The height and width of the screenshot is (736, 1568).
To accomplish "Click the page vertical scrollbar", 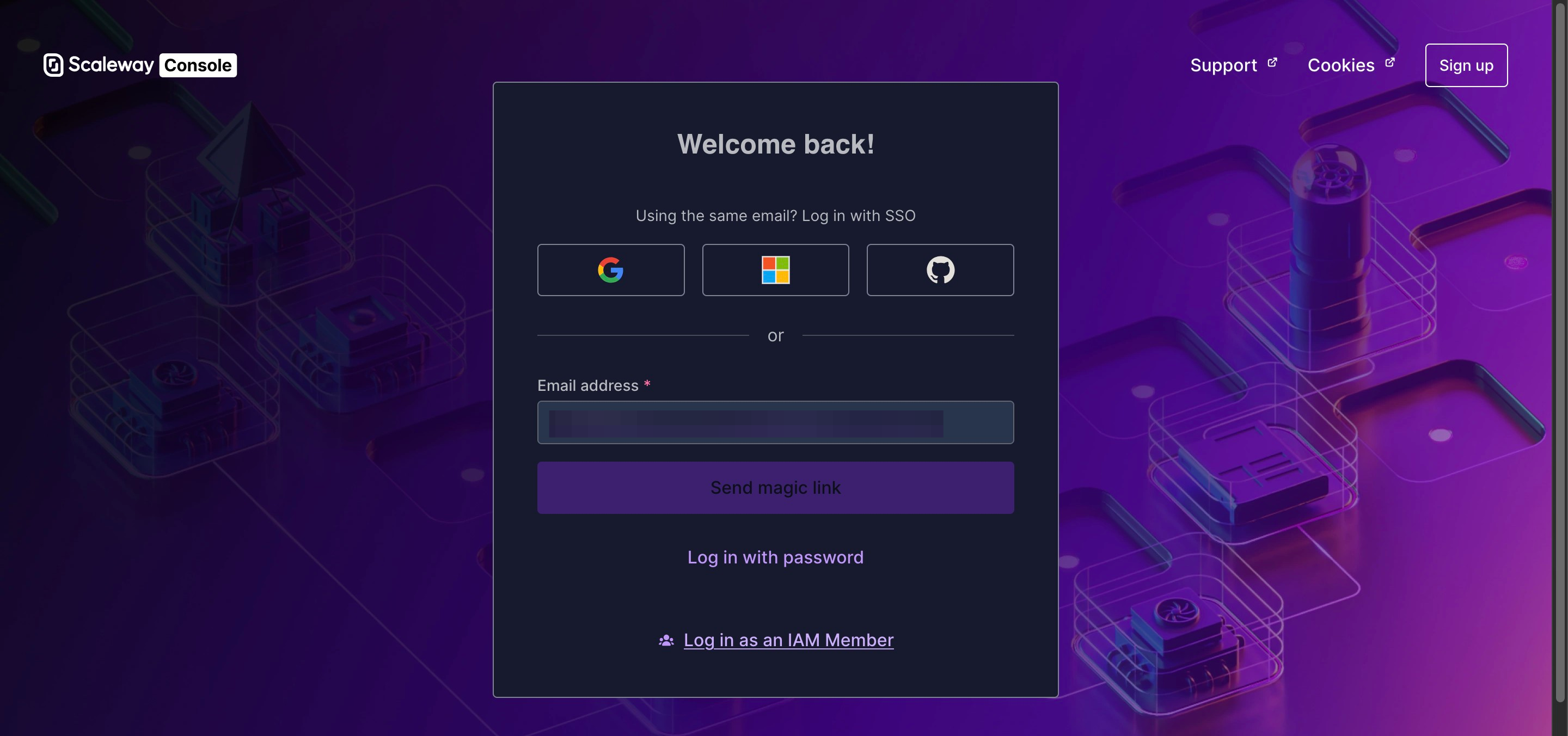I will (1560, 353).
